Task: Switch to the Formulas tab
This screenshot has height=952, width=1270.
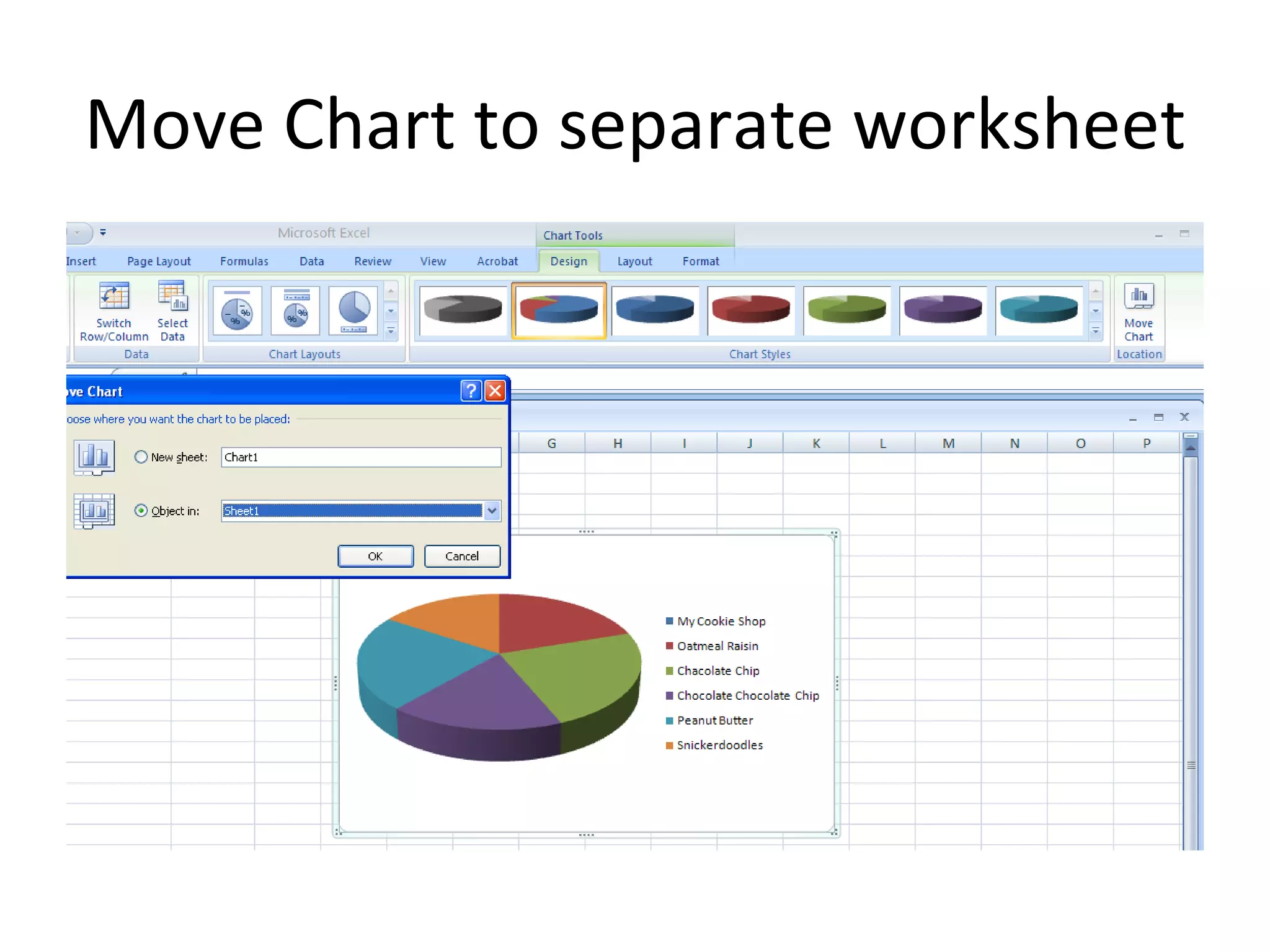Action: click(244, 262)
